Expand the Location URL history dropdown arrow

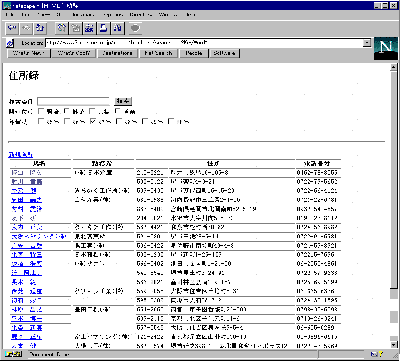coord(367,43)
